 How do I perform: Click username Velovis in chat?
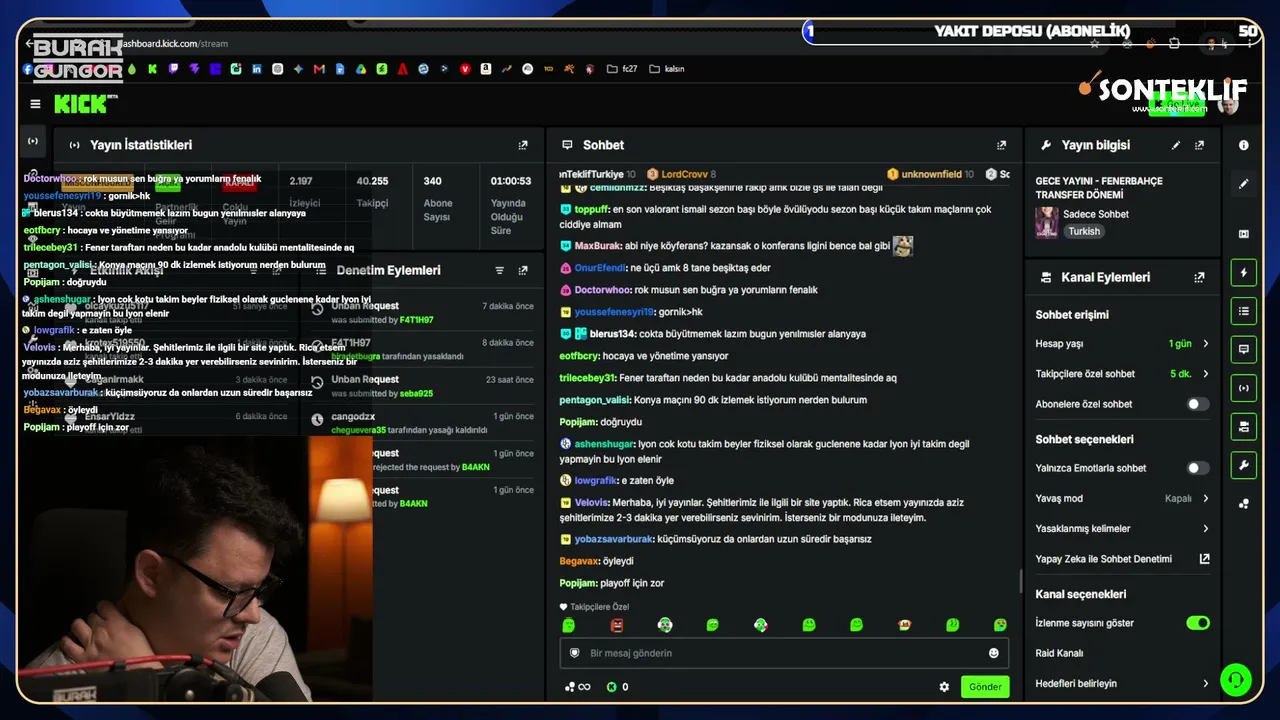click(592, 502)
